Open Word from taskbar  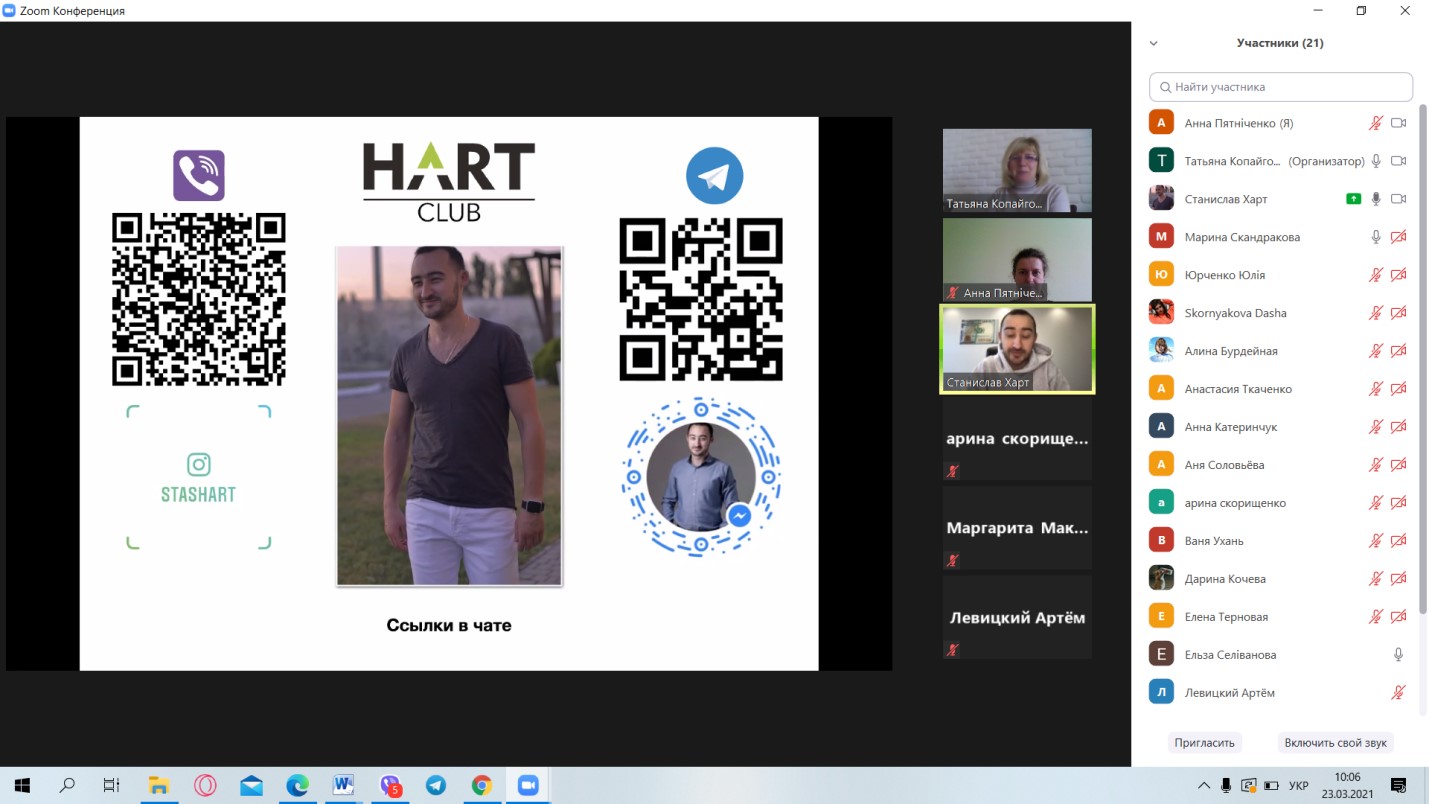click(x=343, y=785)
